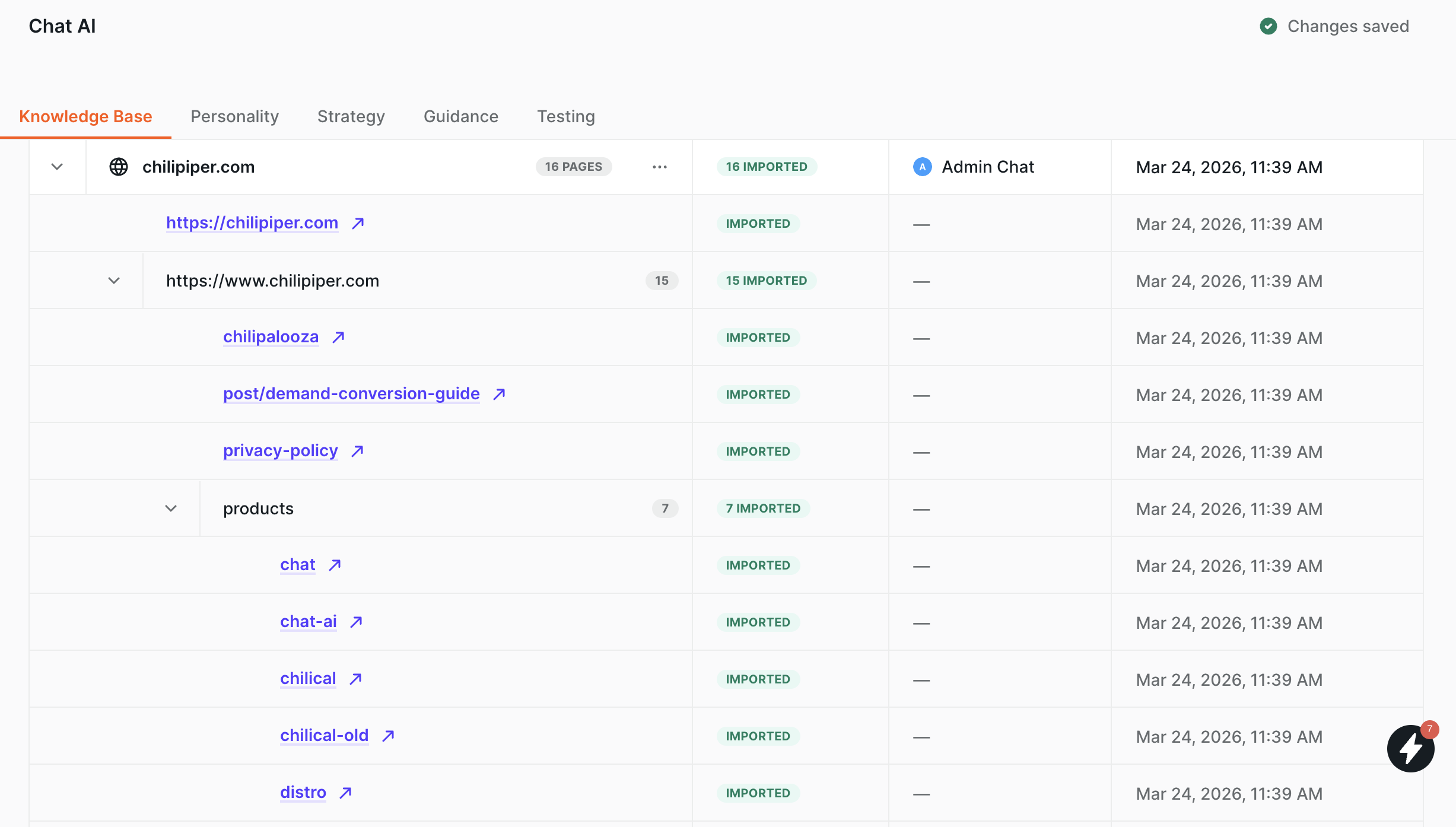Click the external arrow icon beside chilical-old
Image resolution: width=1456 pixels, height=827 pixels.
click(x=388, y=736)
